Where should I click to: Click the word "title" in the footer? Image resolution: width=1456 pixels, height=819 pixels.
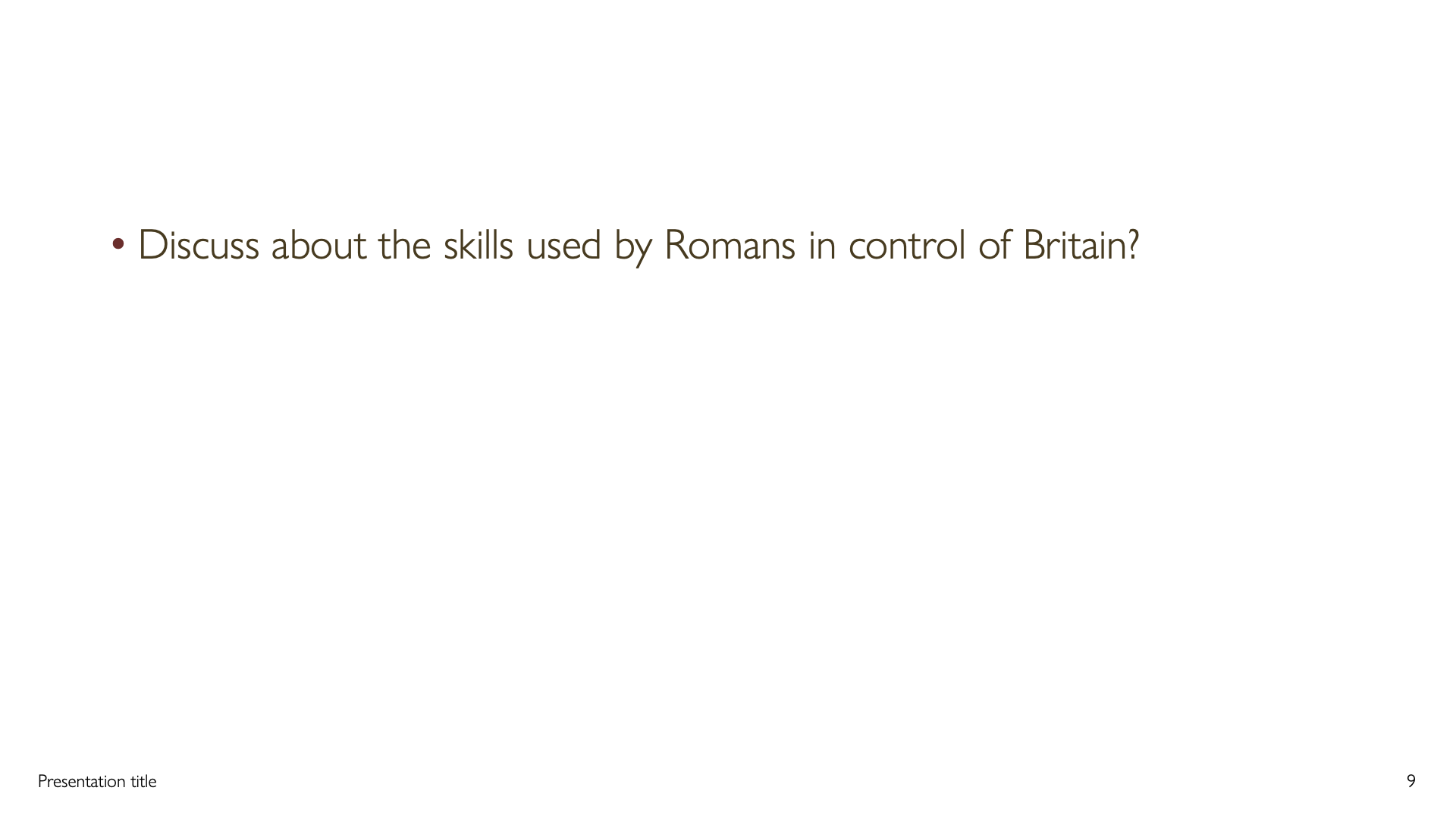pyautogui.click(x=143, y=781)
